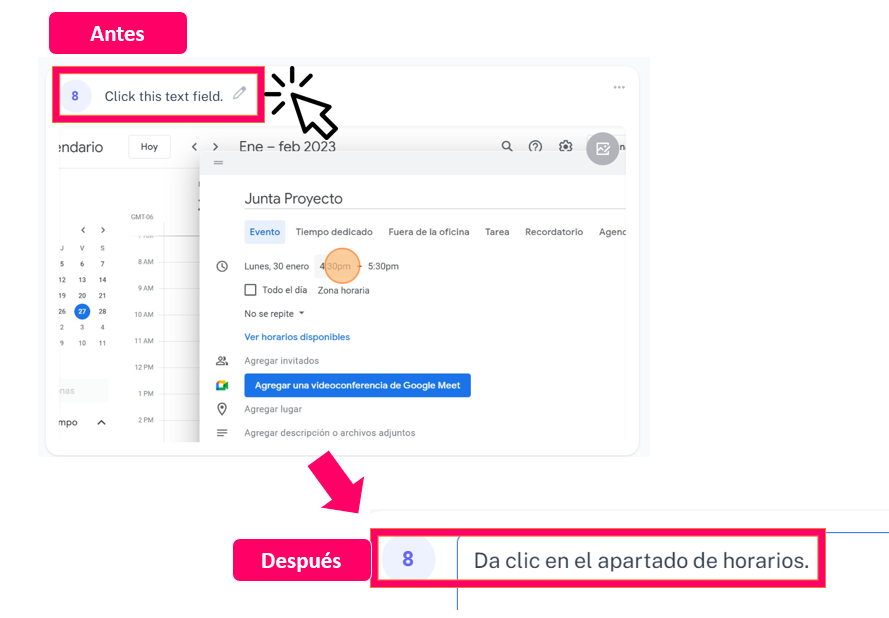
Task: Switch to the Tarea tab
Action: click(x=497, y=232)
